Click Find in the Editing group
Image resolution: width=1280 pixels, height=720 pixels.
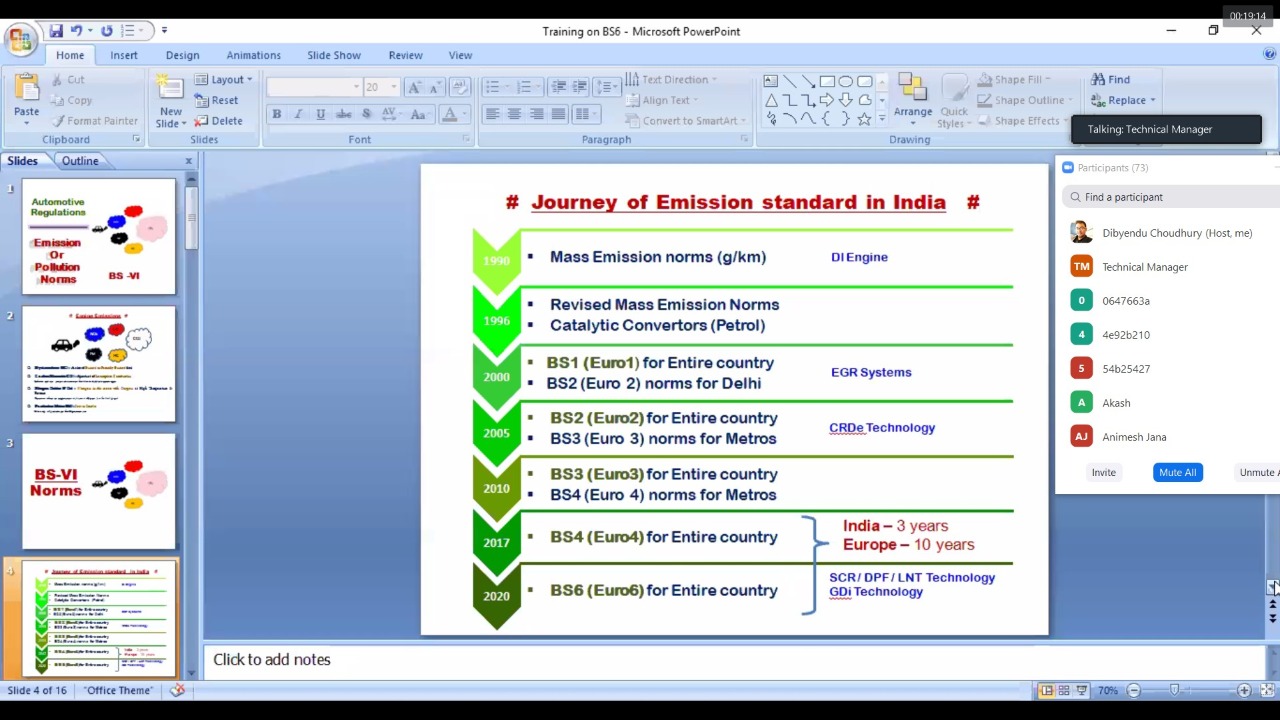(1110, 79)
